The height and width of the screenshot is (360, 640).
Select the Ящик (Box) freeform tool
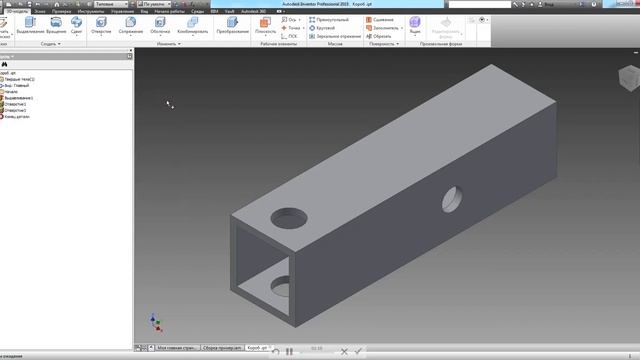415,24
